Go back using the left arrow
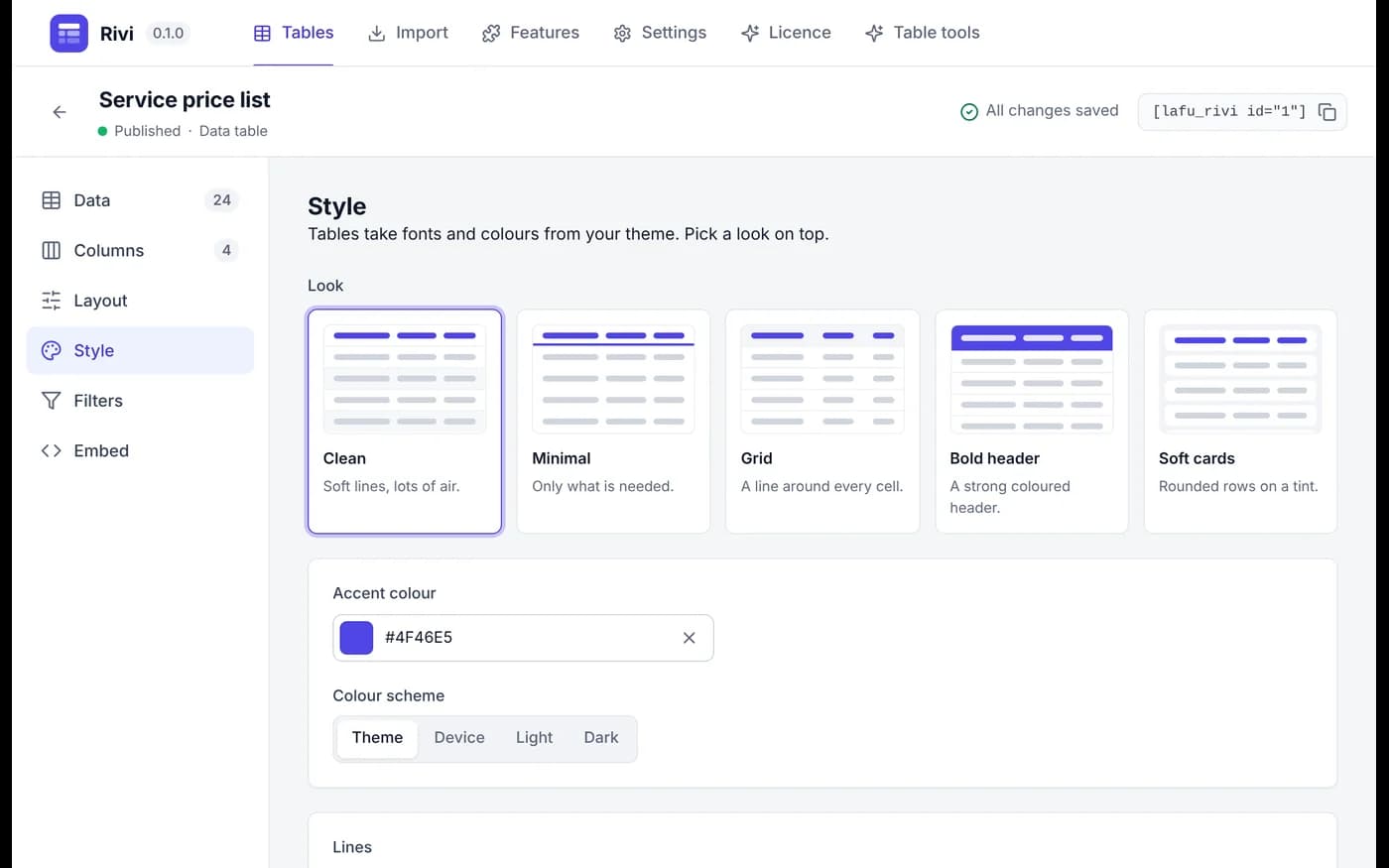 tap(60, 112)
